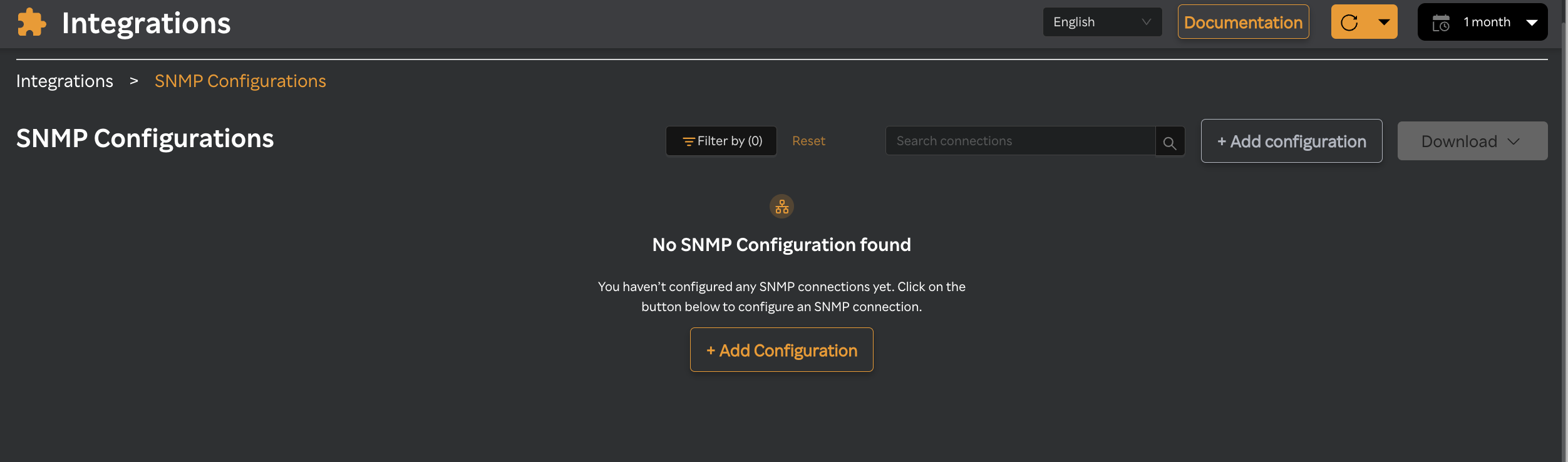
Task: Toggle the Filter by (0) panel
Action: point(721,141)
